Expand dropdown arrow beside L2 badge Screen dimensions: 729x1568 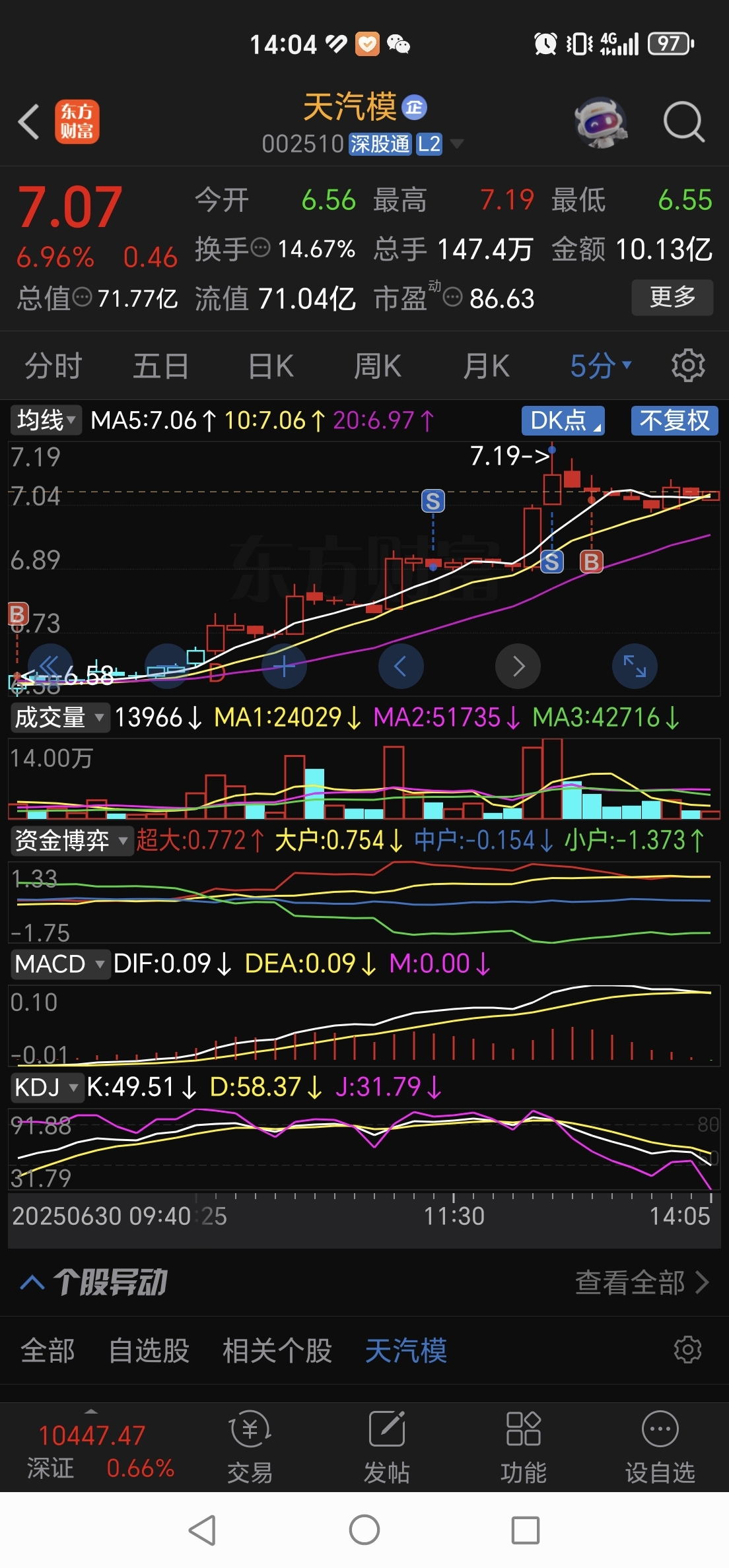point(456,143)
